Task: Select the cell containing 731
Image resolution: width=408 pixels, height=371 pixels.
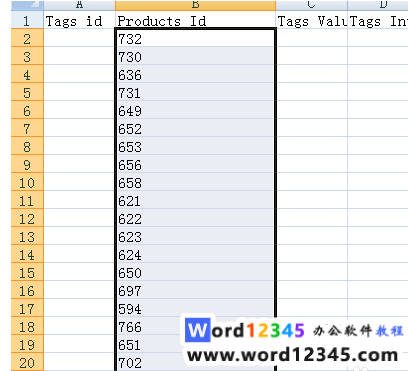Action: 196,92
